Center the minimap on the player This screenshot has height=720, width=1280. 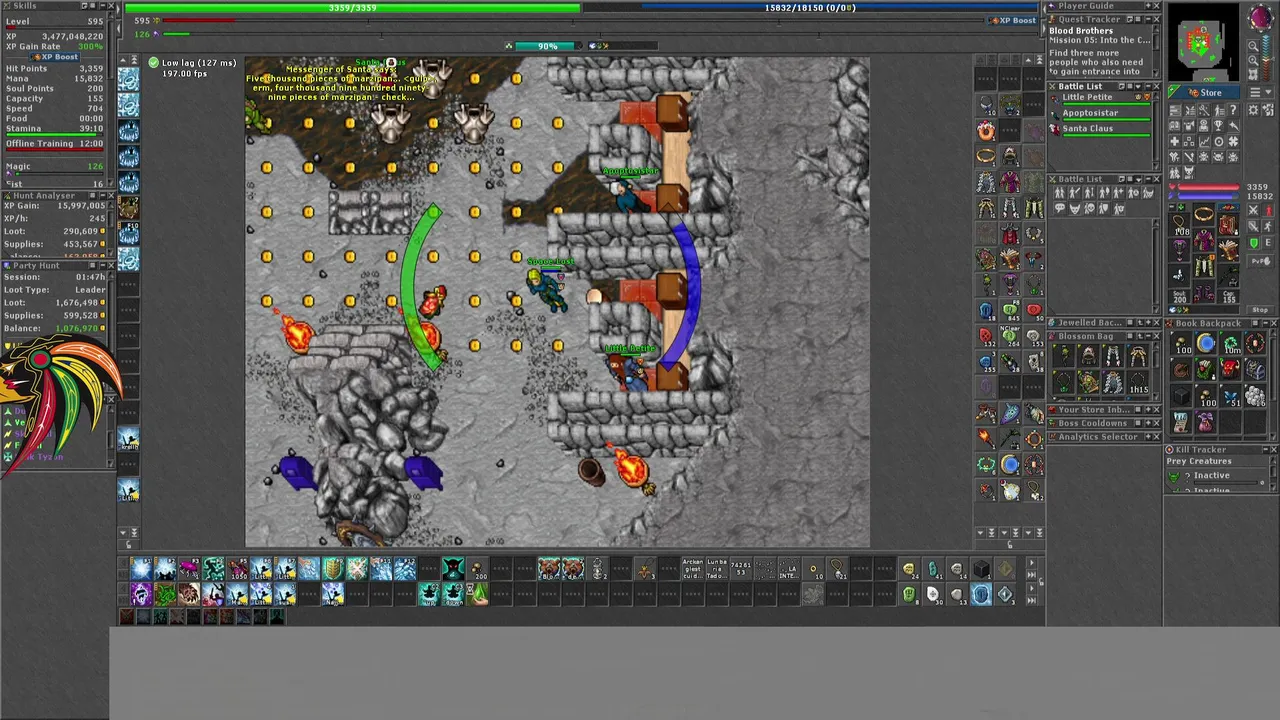[1253, 74]
